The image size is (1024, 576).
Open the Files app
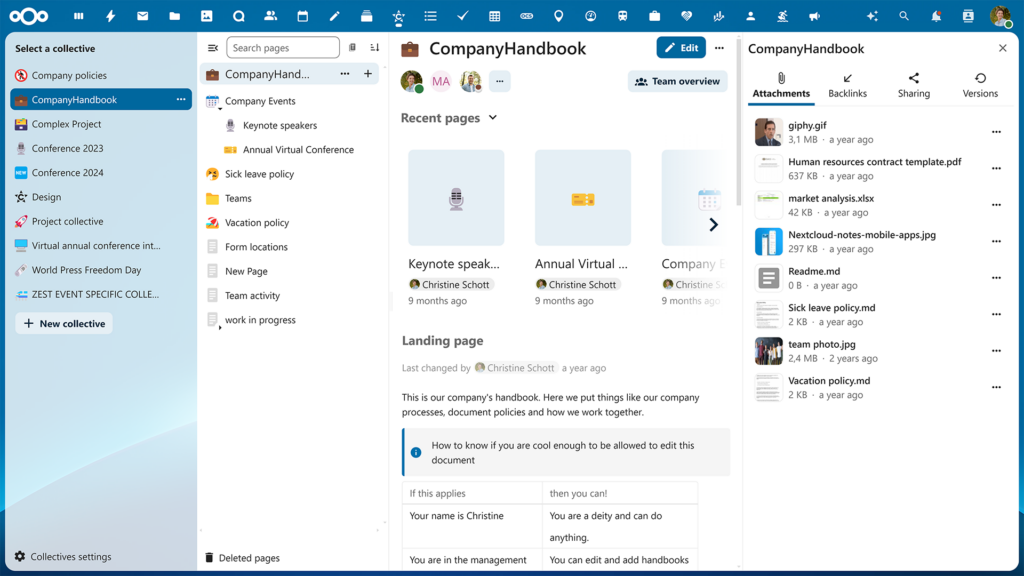pos(175,15)
